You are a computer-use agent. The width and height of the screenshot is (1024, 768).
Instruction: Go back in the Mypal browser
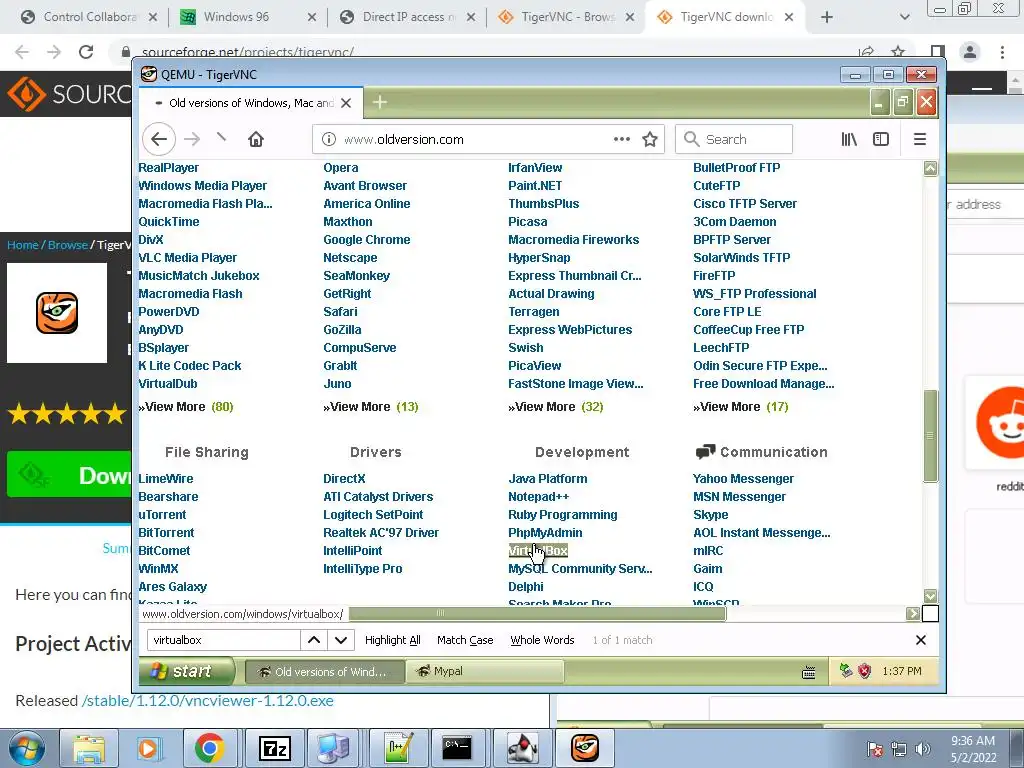(159, 139)
